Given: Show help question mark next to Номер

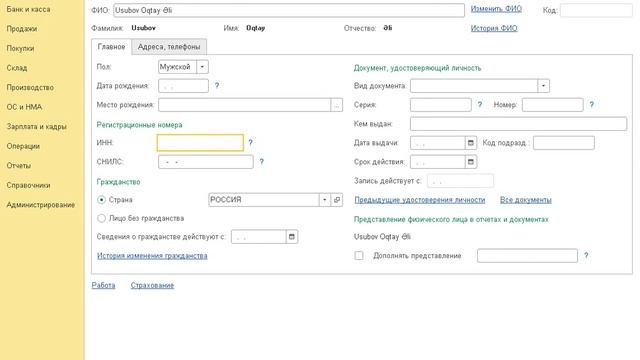Looking at the screenshot, I should click(591, 105).
